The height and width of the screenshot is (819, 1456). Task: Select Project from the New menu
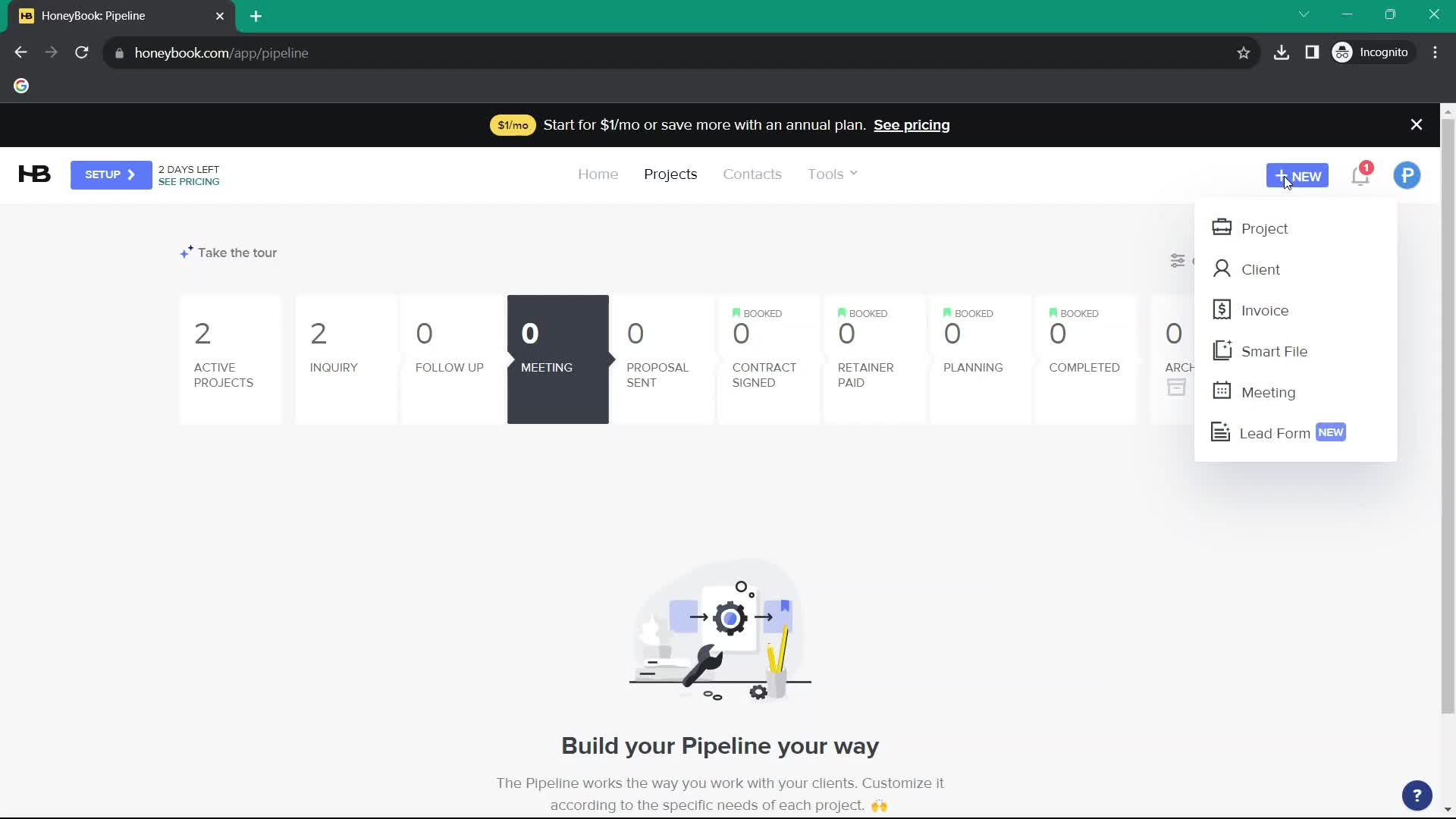click(x=1295, y=228)
